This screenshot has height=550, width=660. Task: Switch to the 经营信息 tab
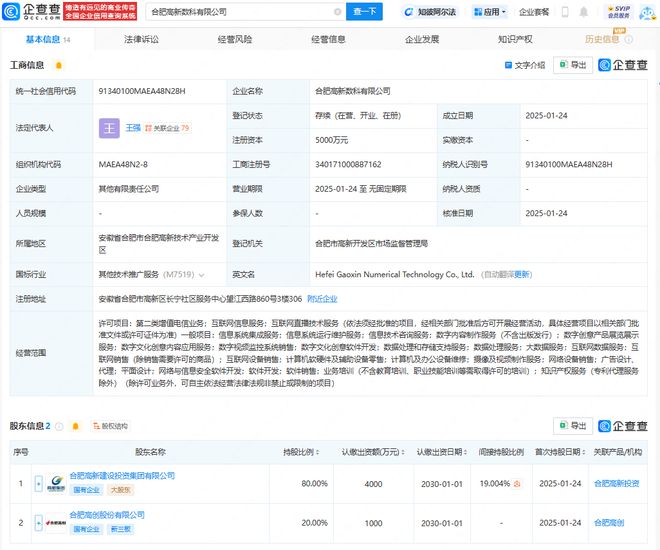point(328,40)
